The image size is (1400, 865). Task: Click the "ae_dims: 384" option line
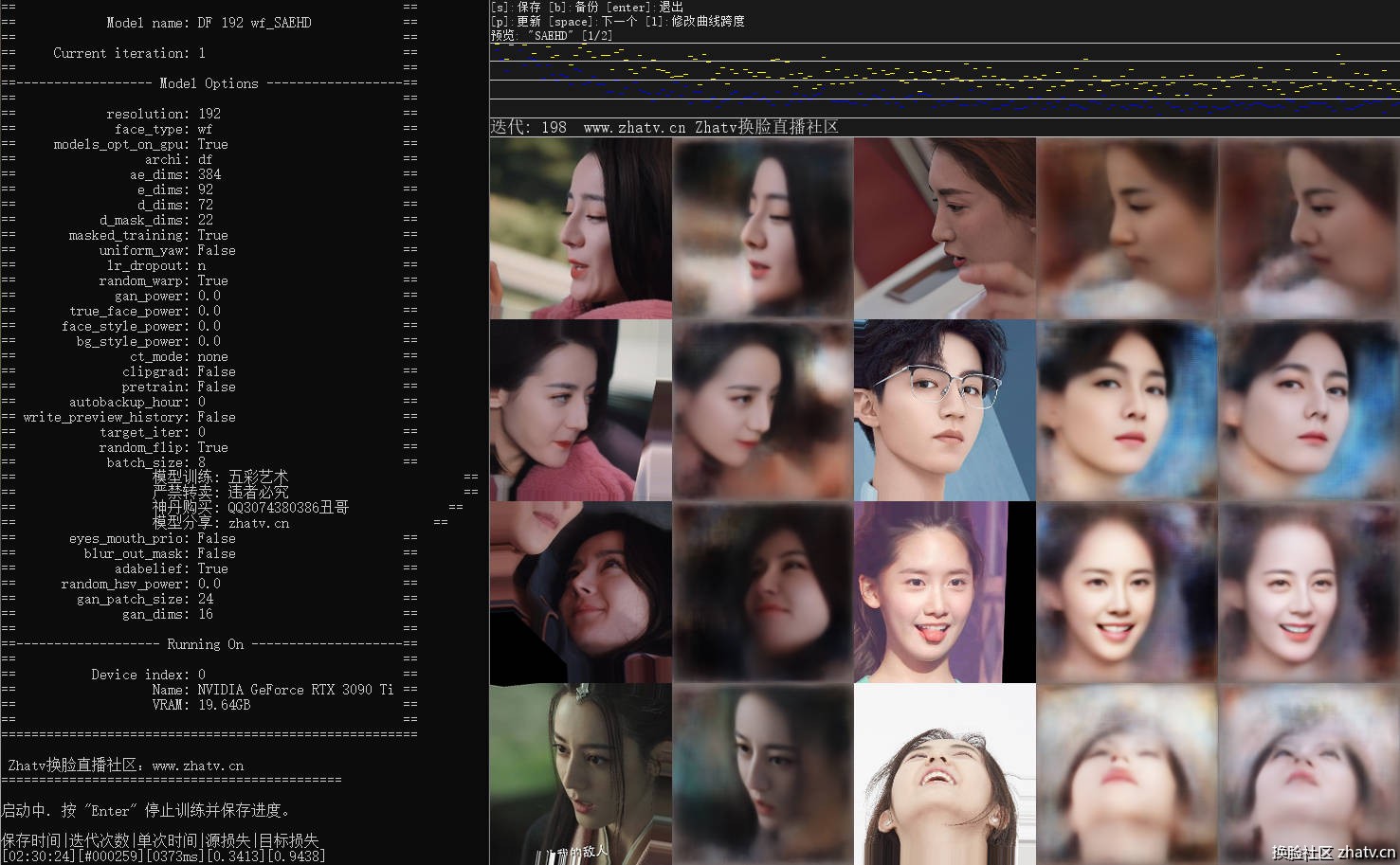tap(174, 174)
